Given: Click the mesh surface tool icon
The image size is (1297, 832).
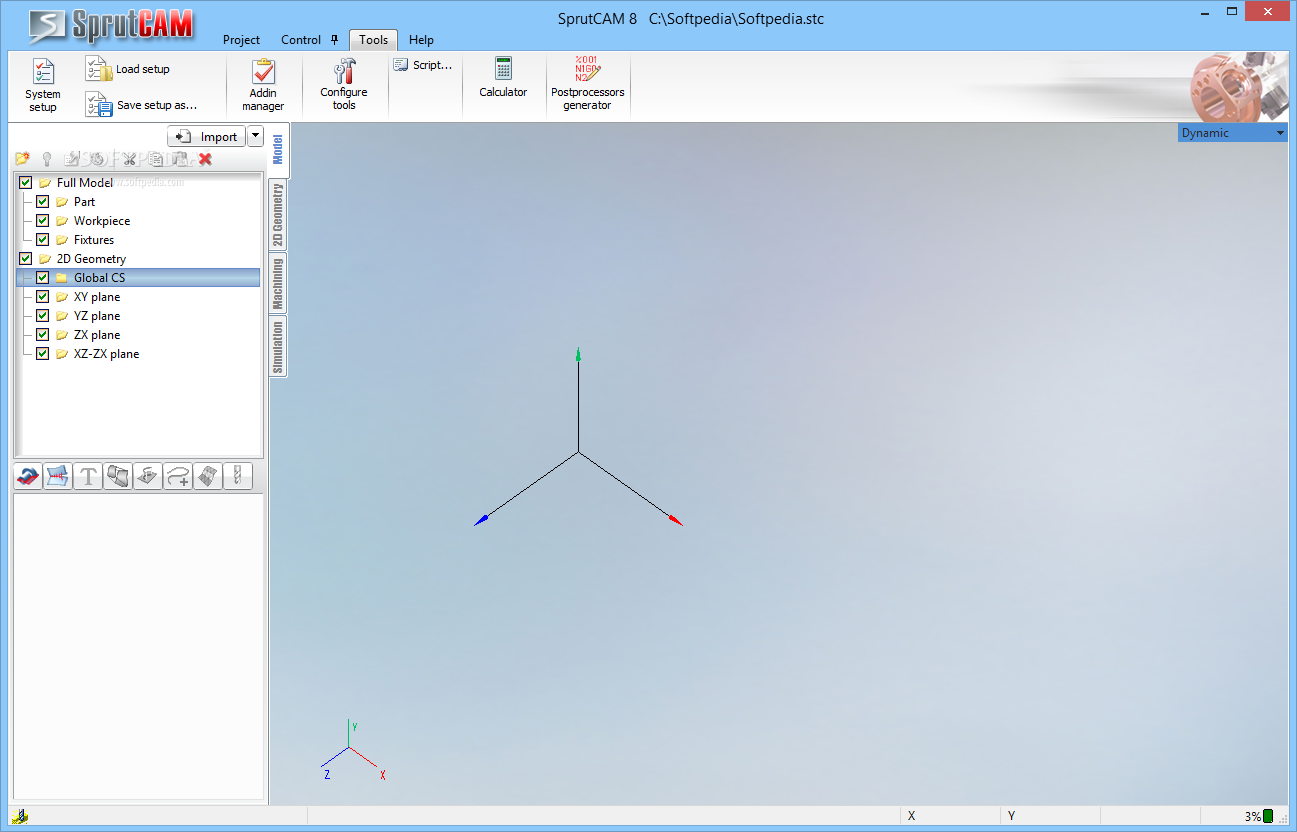Looking at the screenshot, I should 208,477.
